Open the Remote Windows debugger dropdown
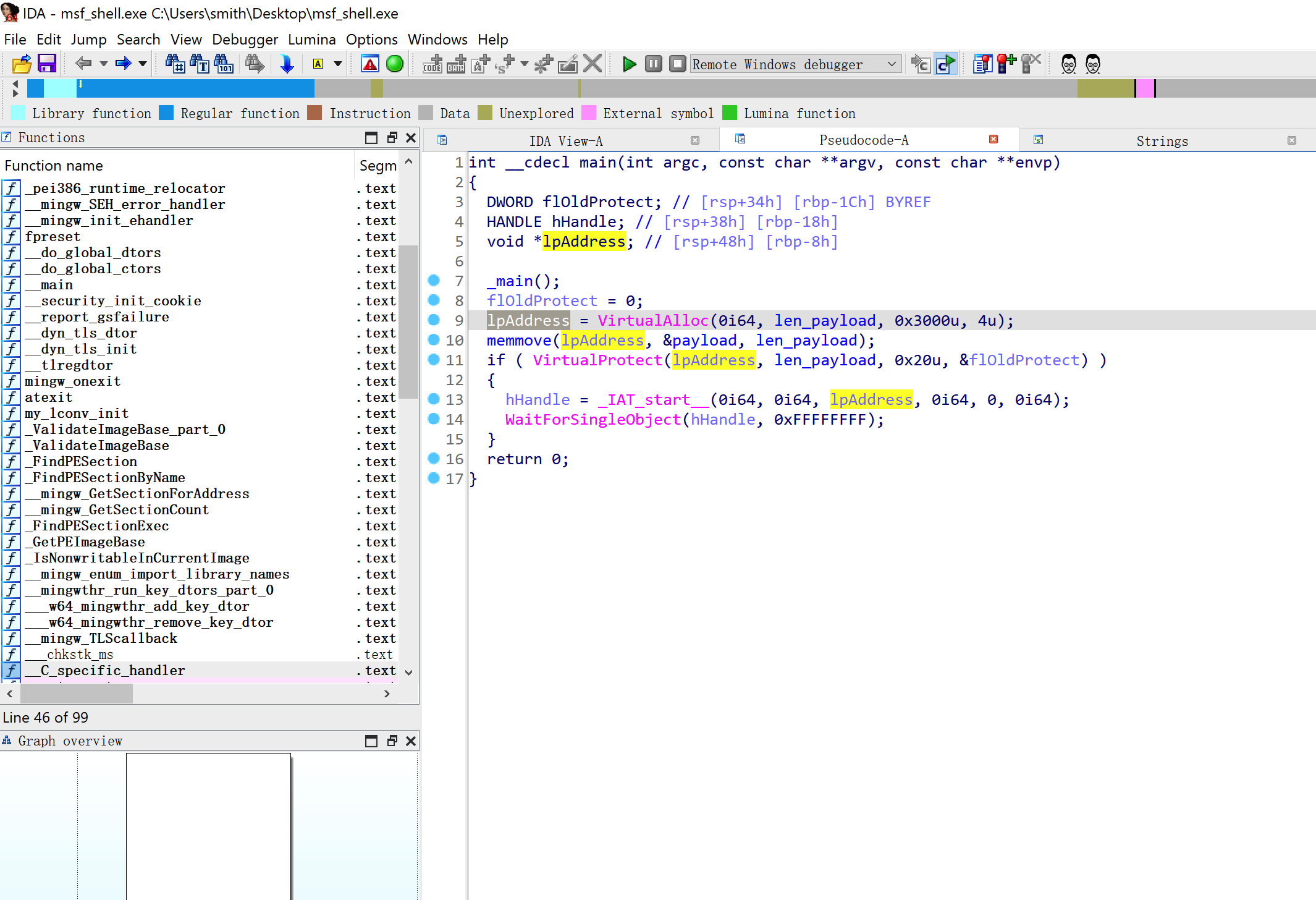This screenshot has width=1316, height=900. tap(795, 64)
